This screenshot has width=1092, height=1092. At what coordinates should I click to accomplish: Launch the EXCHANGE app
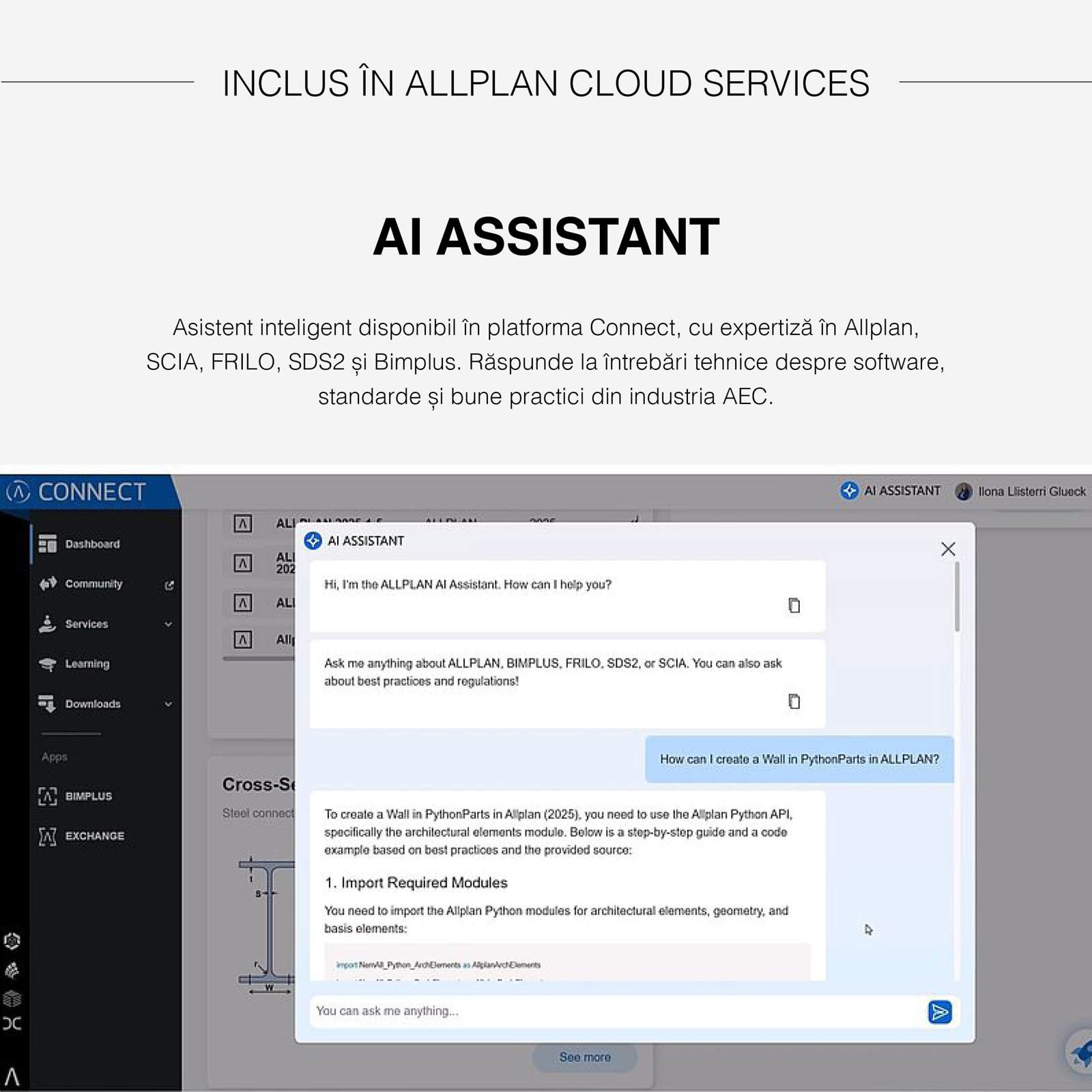(94, 836)
